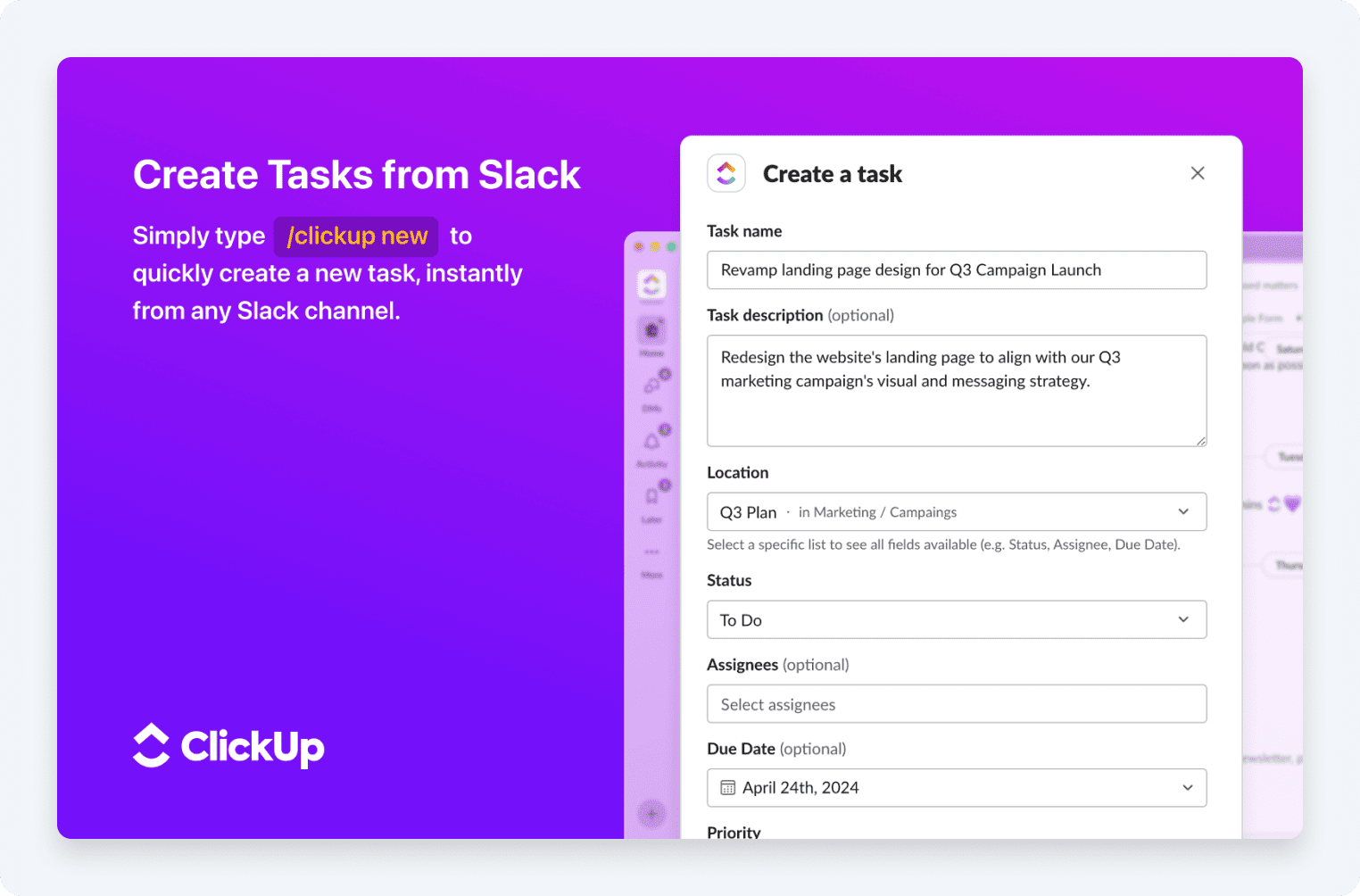This screenshot has height=896, width=1360.
Task: Click the Location field label
Action: click(738, 473)
